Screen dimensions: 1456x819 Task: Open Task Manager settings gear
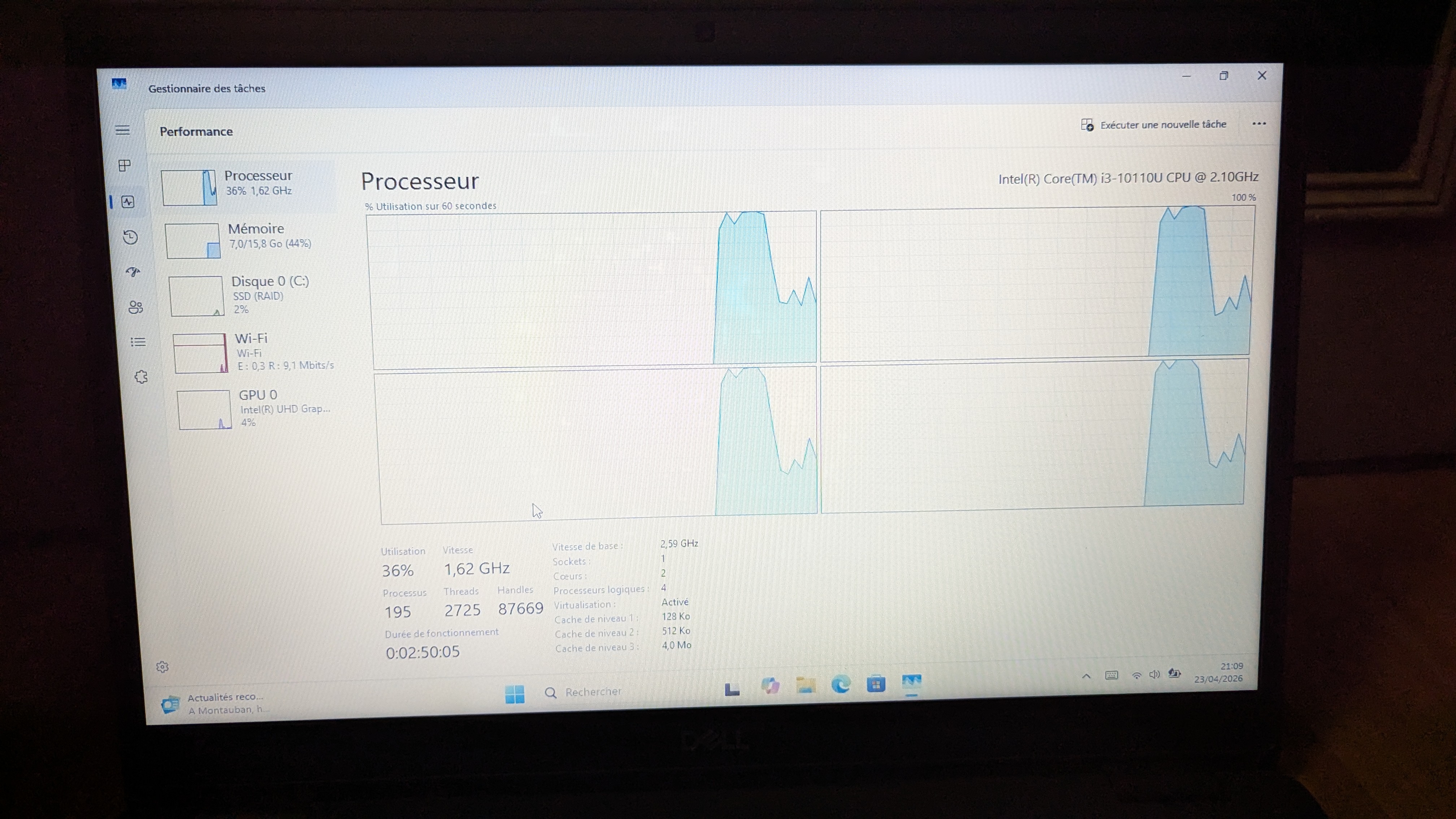(162, 667)
